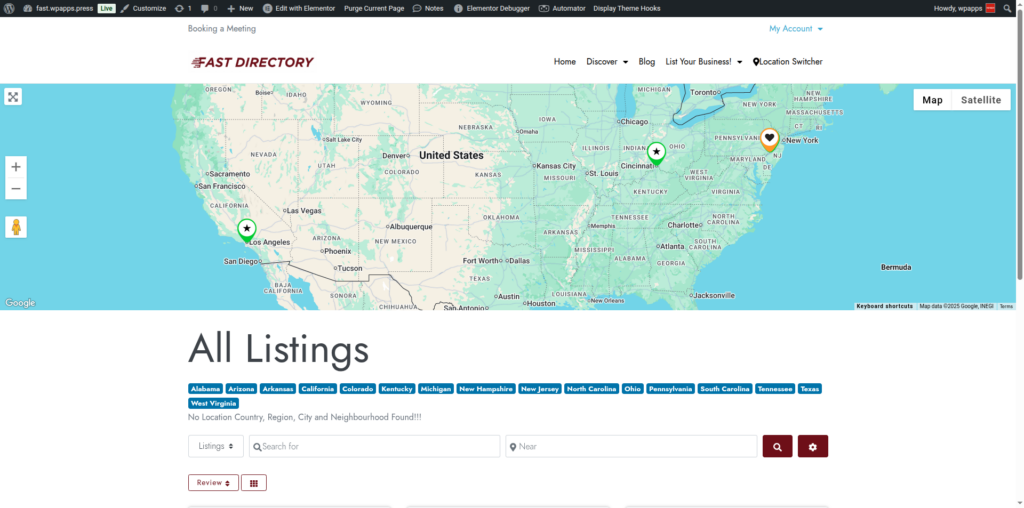The image size is (1024, 508).
Task: Select the Street View pegman icon
Action: 16,227
